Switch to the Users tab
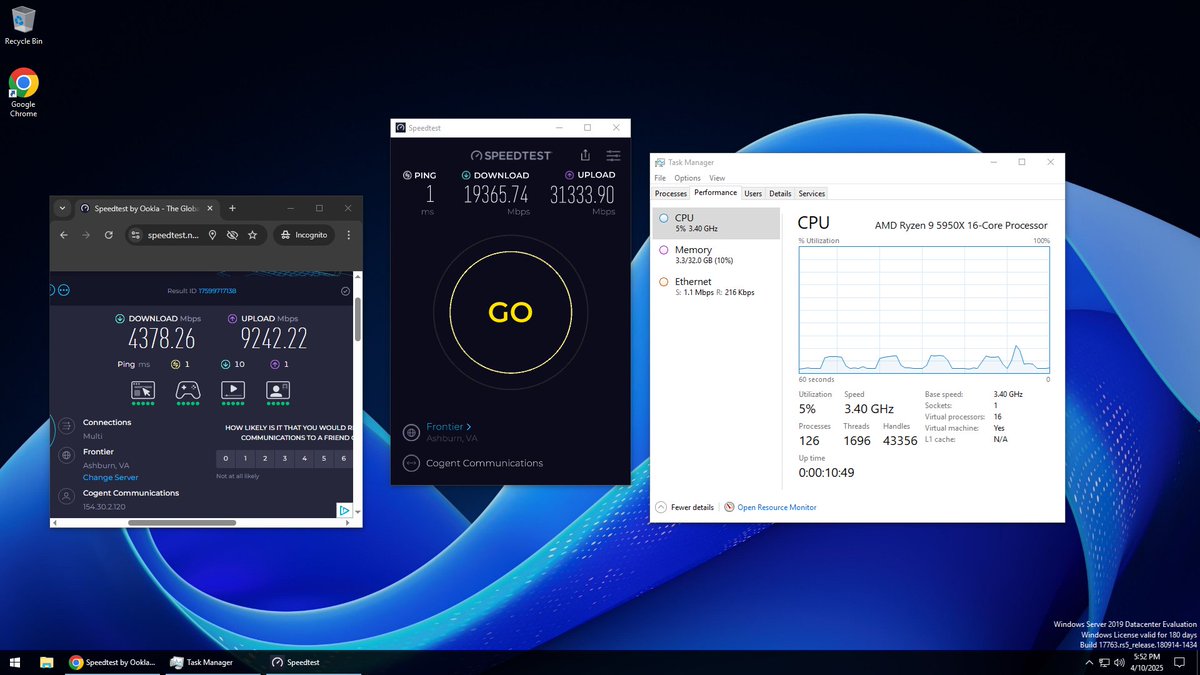Image resolution: width=1200 pixels, height=675 pixels. pos(753,193)
